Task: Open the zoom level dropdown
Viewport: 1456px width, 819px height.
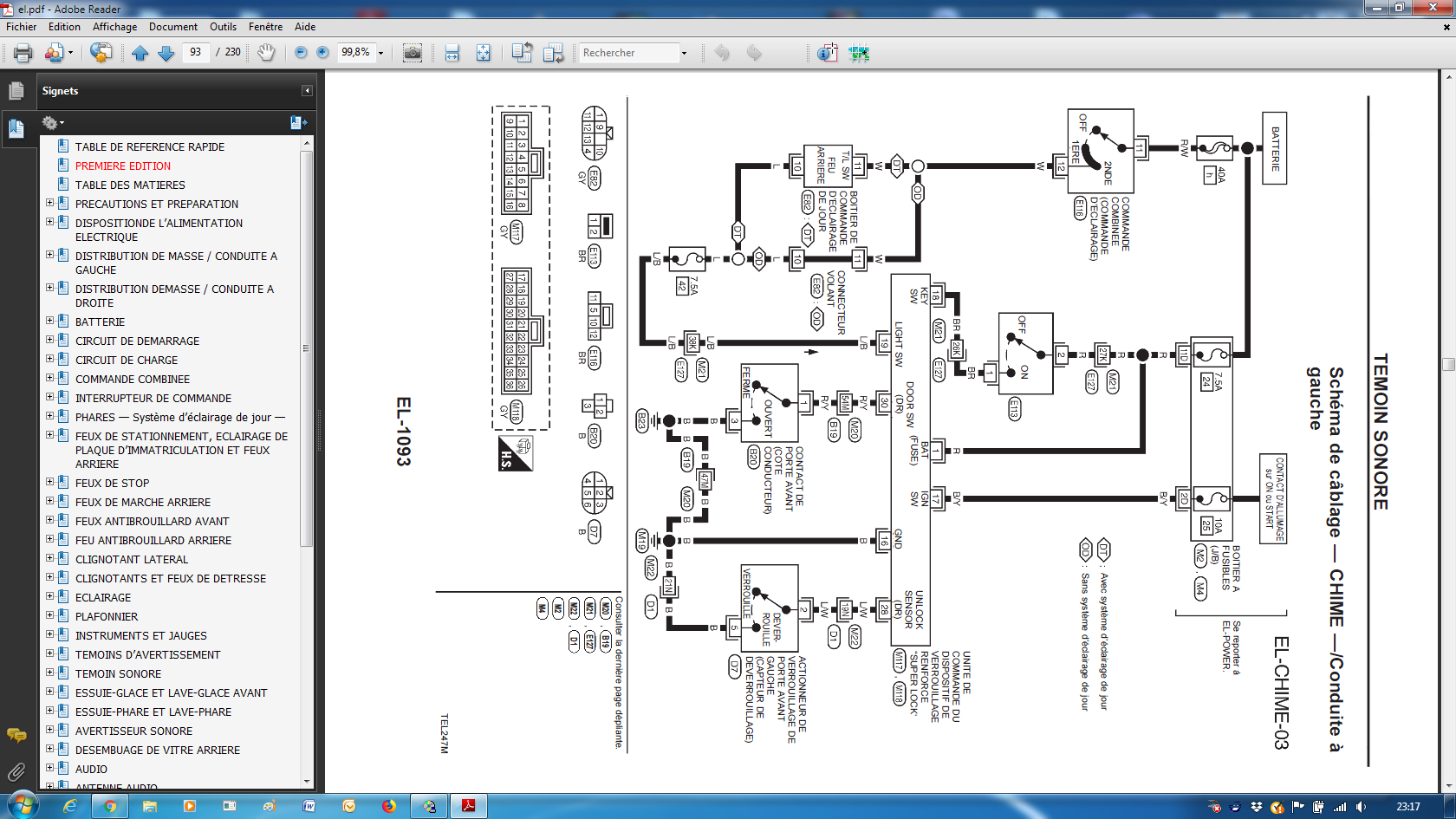Action: point(380,53)
